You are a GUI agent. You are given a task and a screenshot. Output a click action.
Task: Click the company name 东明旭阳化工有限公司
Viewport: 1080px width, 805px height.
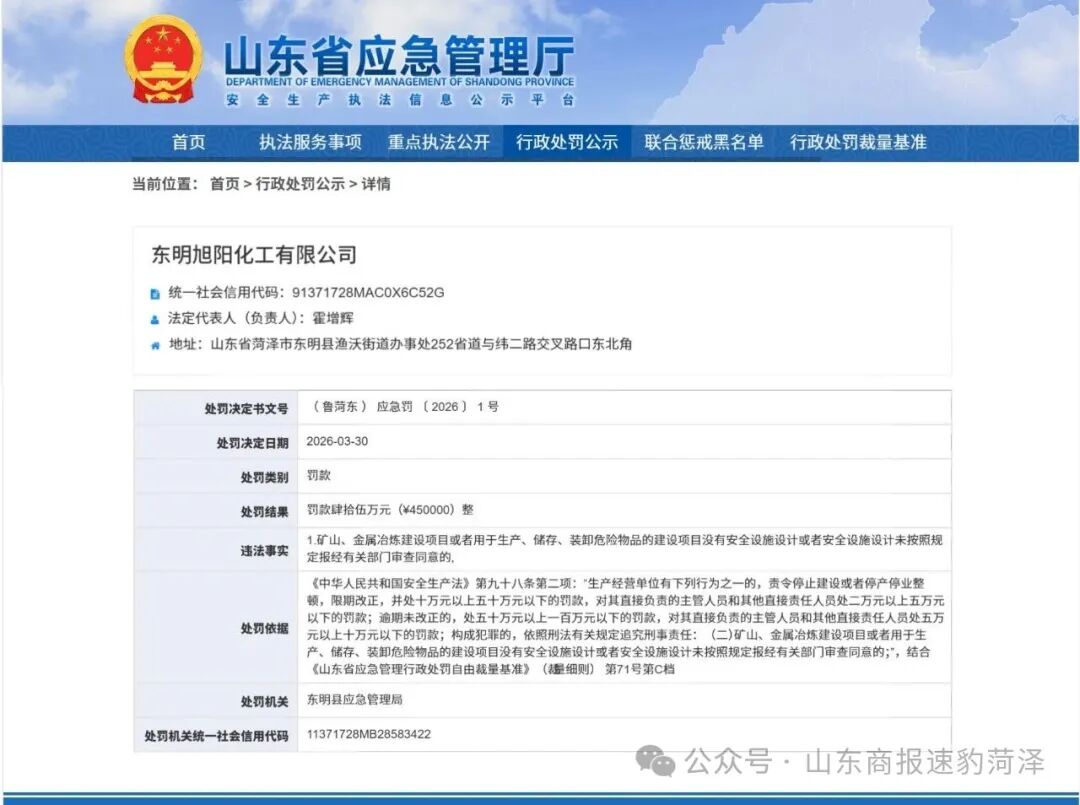[x=254, y=255]
